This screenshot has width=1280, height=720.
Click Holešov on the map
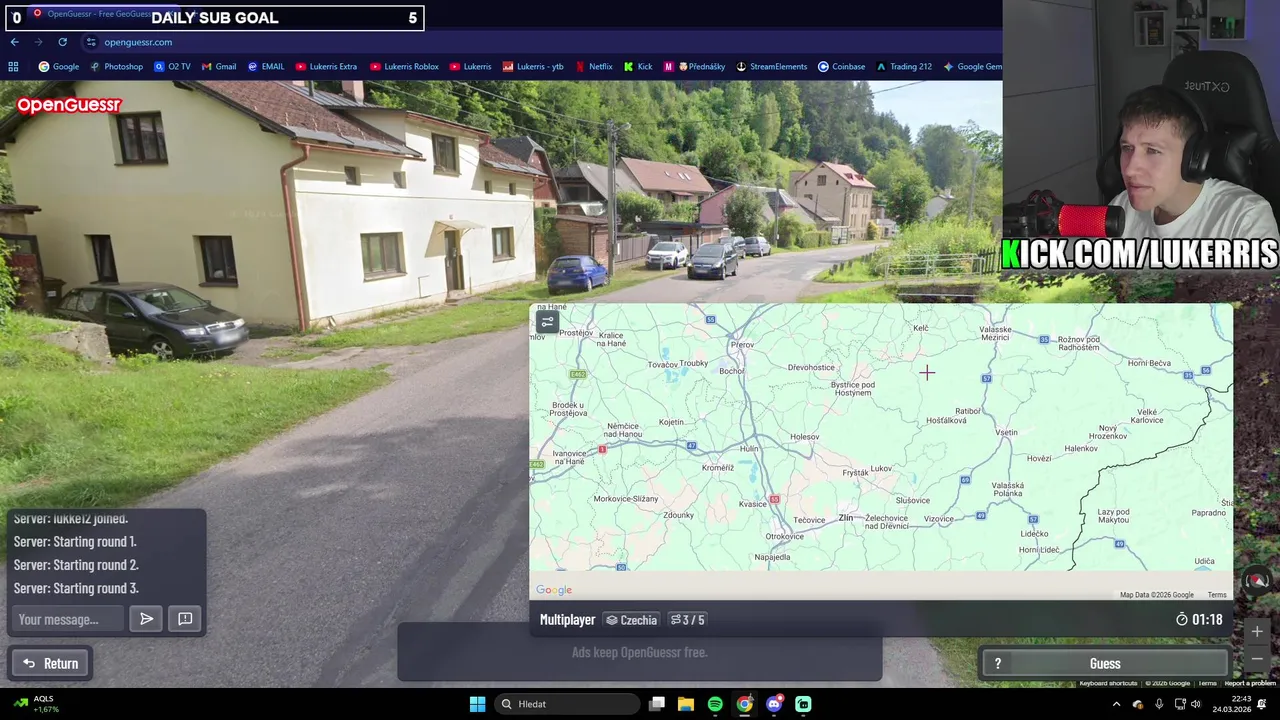(805, 437)
